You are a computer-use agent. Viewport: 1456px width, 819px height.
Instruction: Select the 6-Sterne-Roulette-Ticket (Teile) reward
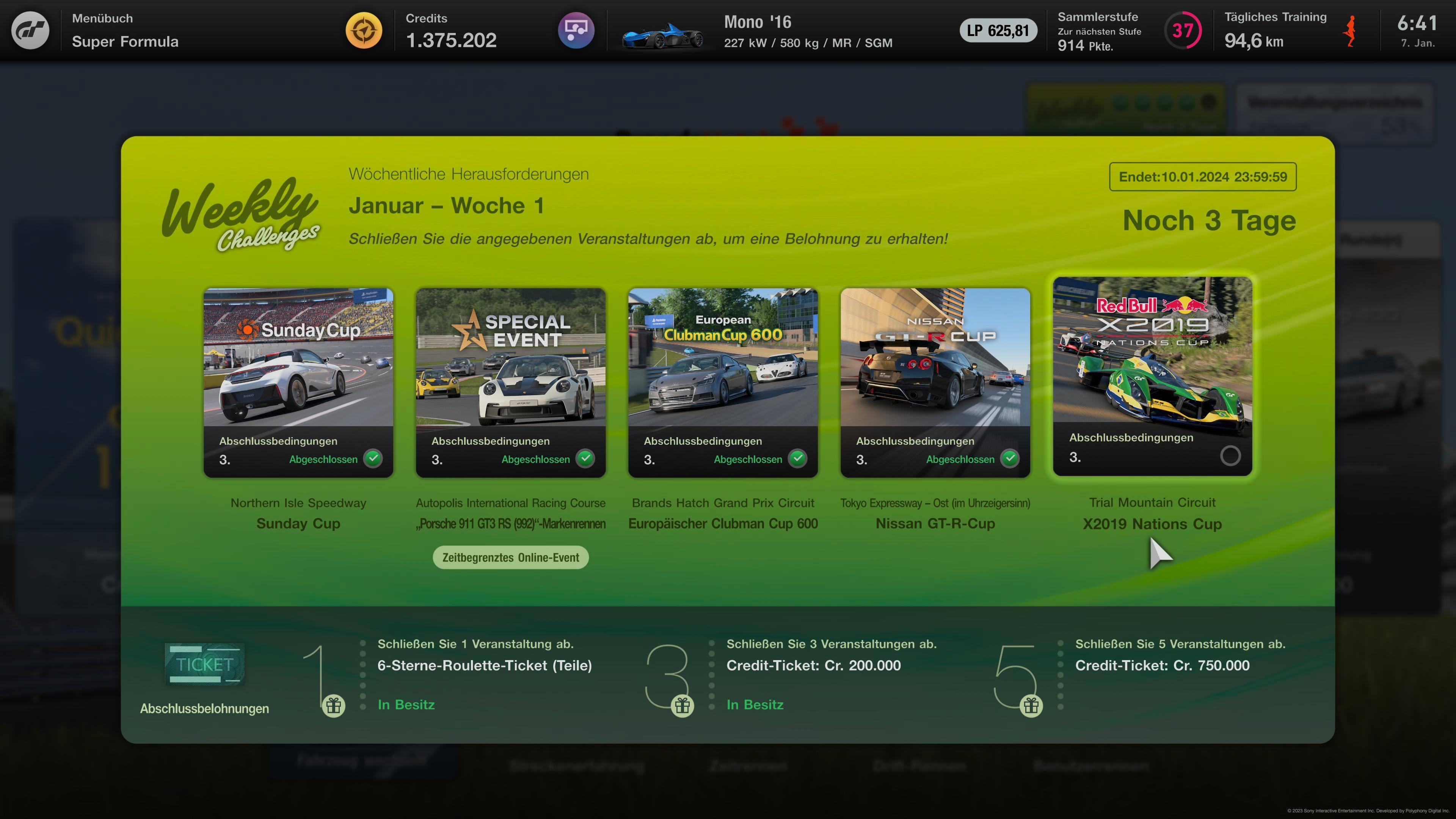click(485, 665)
